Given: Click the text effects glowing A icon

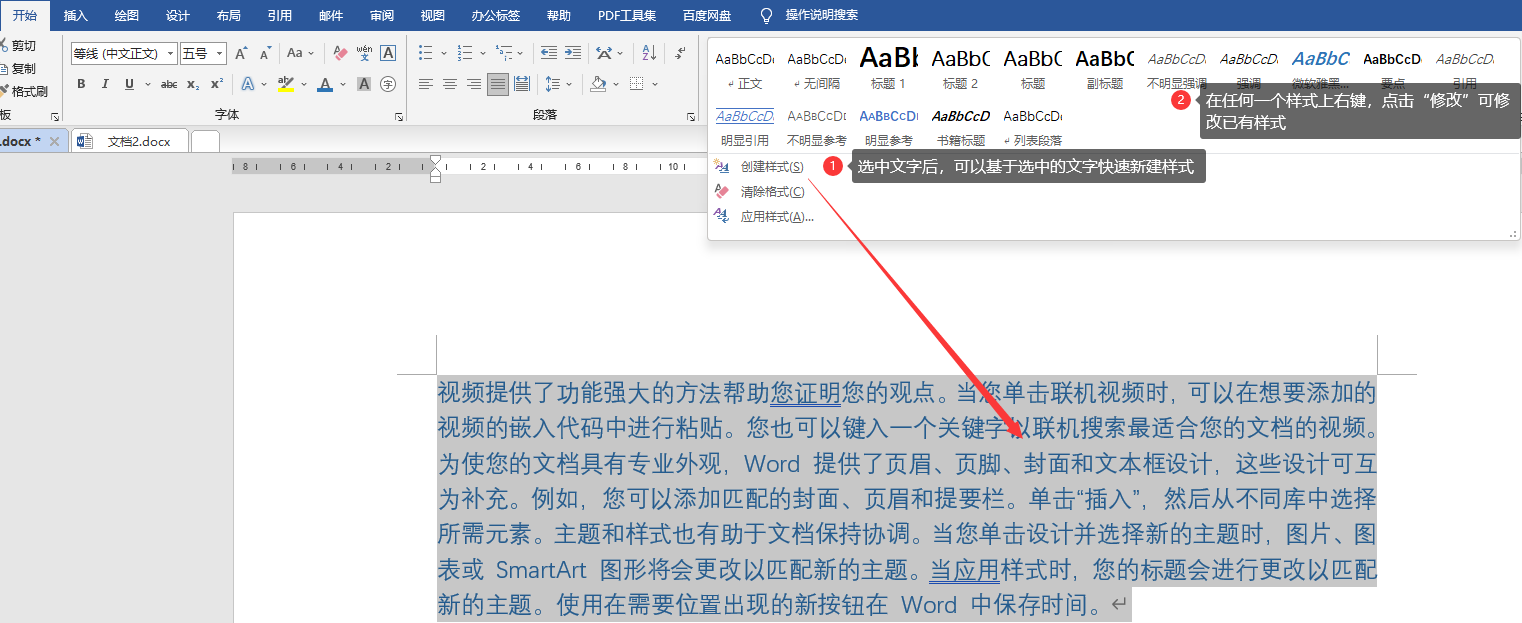Looking at the screenshot, I should [247, 84].
